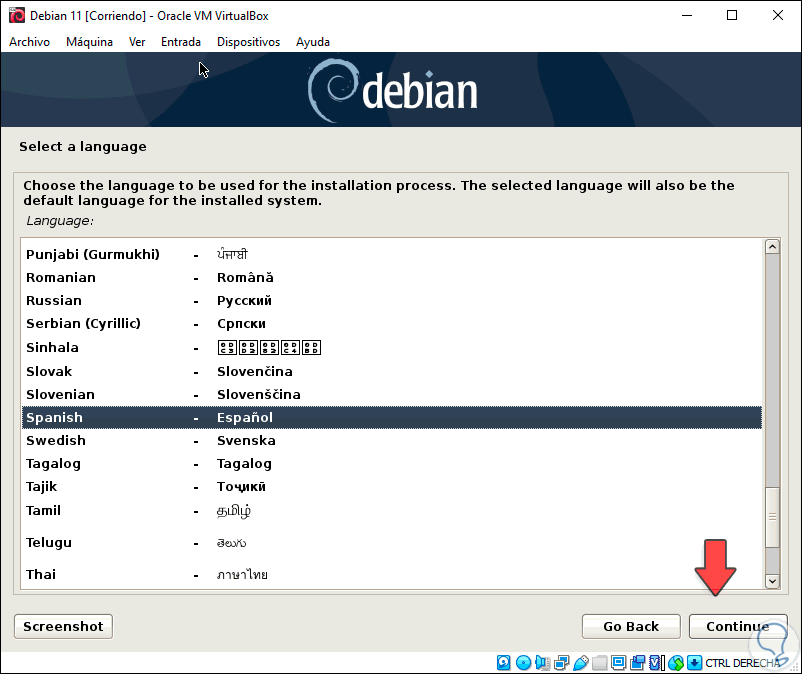
Task: Click the Continue button
Action: 738,626
